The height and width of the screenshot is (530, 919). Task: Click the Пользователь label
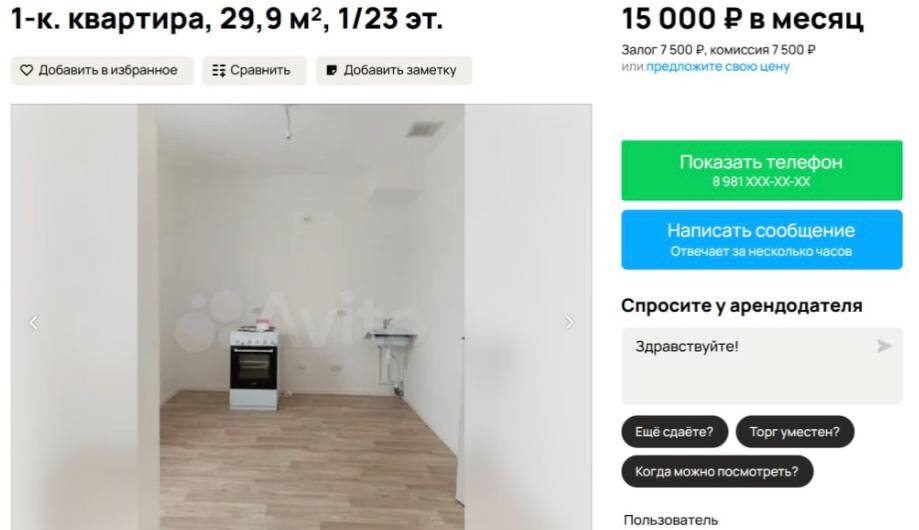pos(670,520)
